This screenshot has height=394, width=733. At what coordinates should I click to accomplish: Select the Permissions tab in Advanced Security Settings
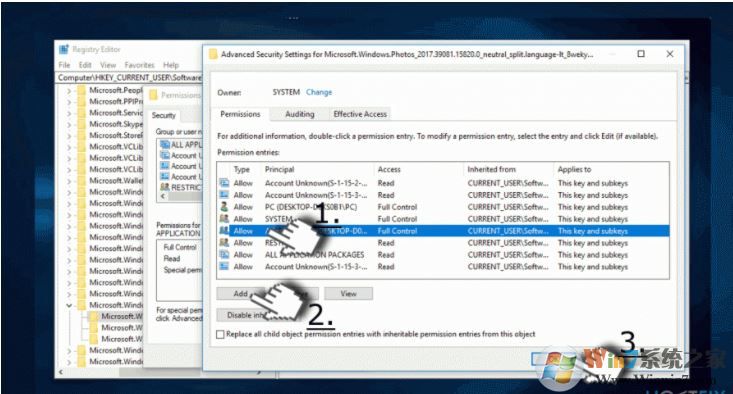tap(240, 114)
